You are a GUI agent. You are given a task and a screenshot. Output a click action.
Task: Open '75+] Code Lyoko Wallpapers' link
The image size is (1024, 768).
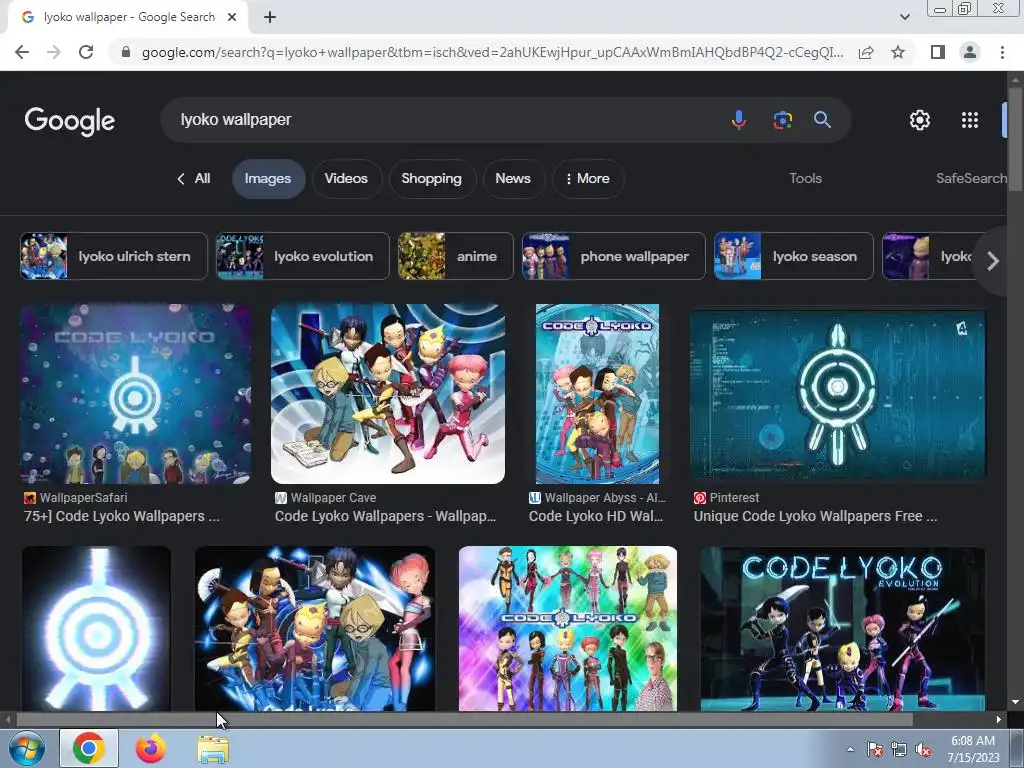click(x=122, y=517)
